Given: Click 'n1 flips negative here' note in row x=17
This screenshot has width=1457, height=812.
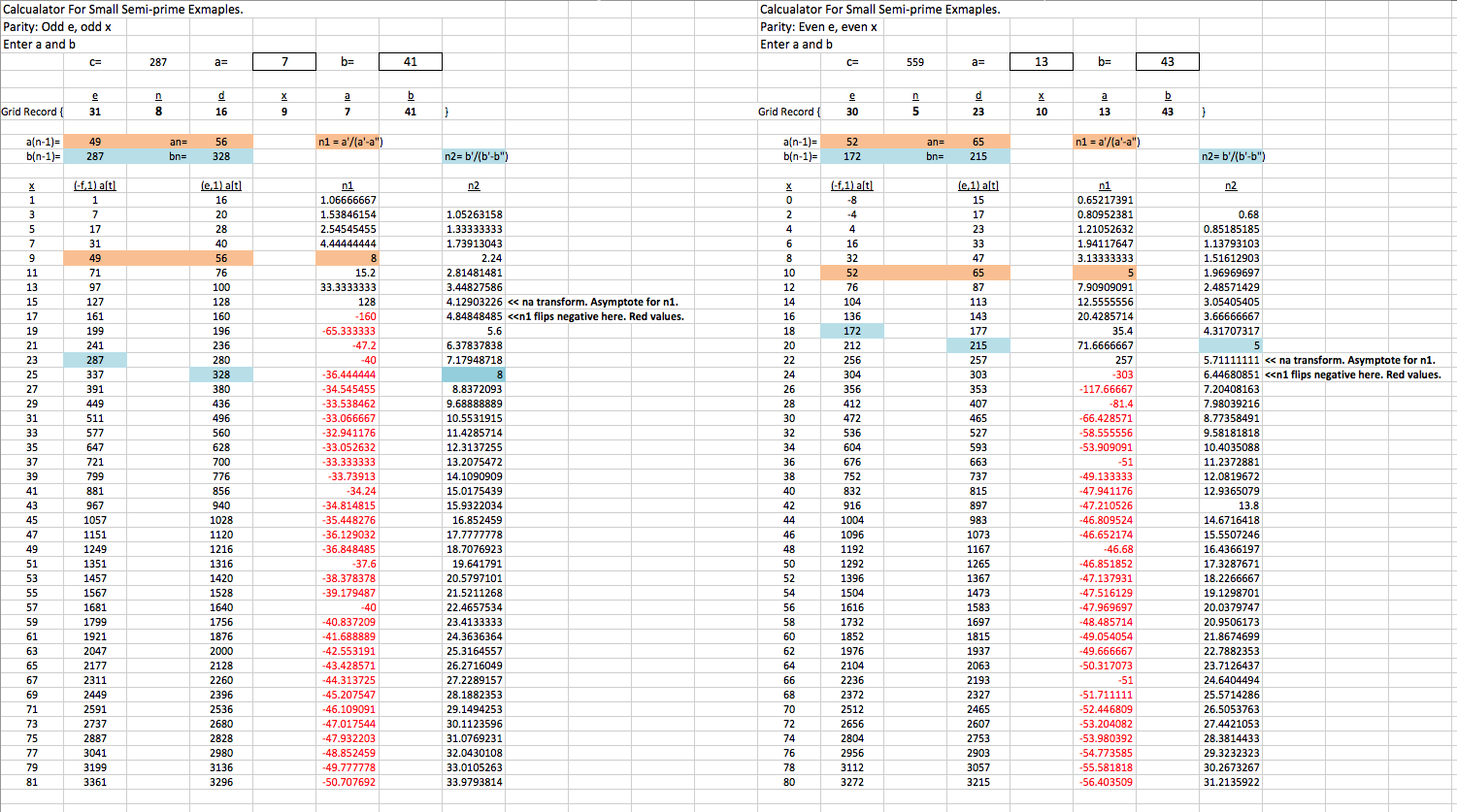Looking at the screenshot, I should (x=596, y=316).
